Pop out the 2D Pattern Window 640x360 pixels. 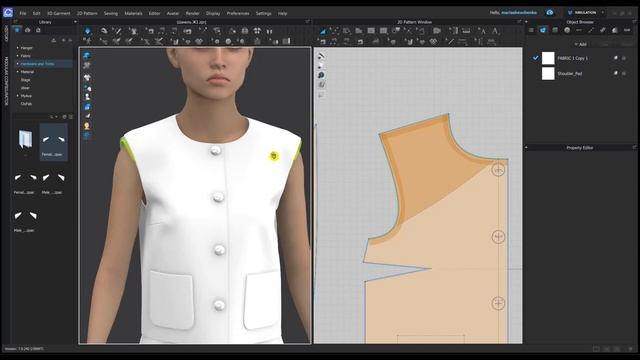(519, 22)
